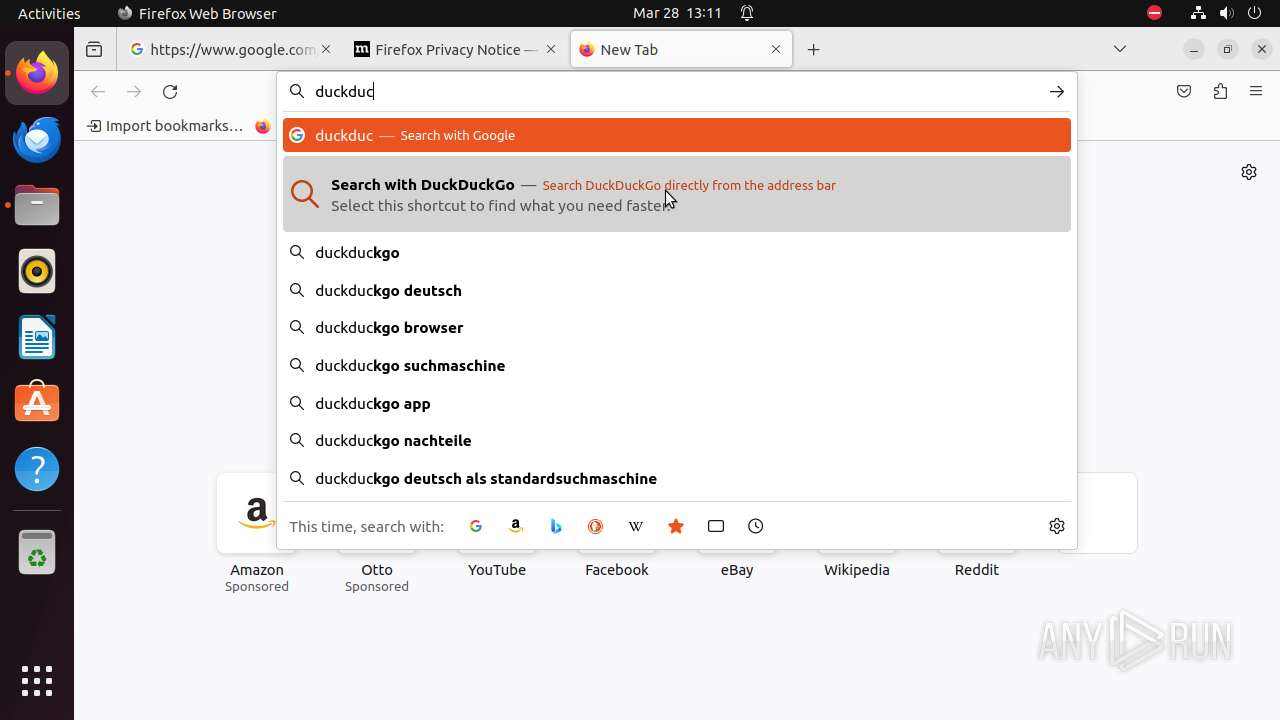
Task: Pick 'duckduckgo deutsch als standardsuchmaschine' suggestion
Action: point(677,479)
